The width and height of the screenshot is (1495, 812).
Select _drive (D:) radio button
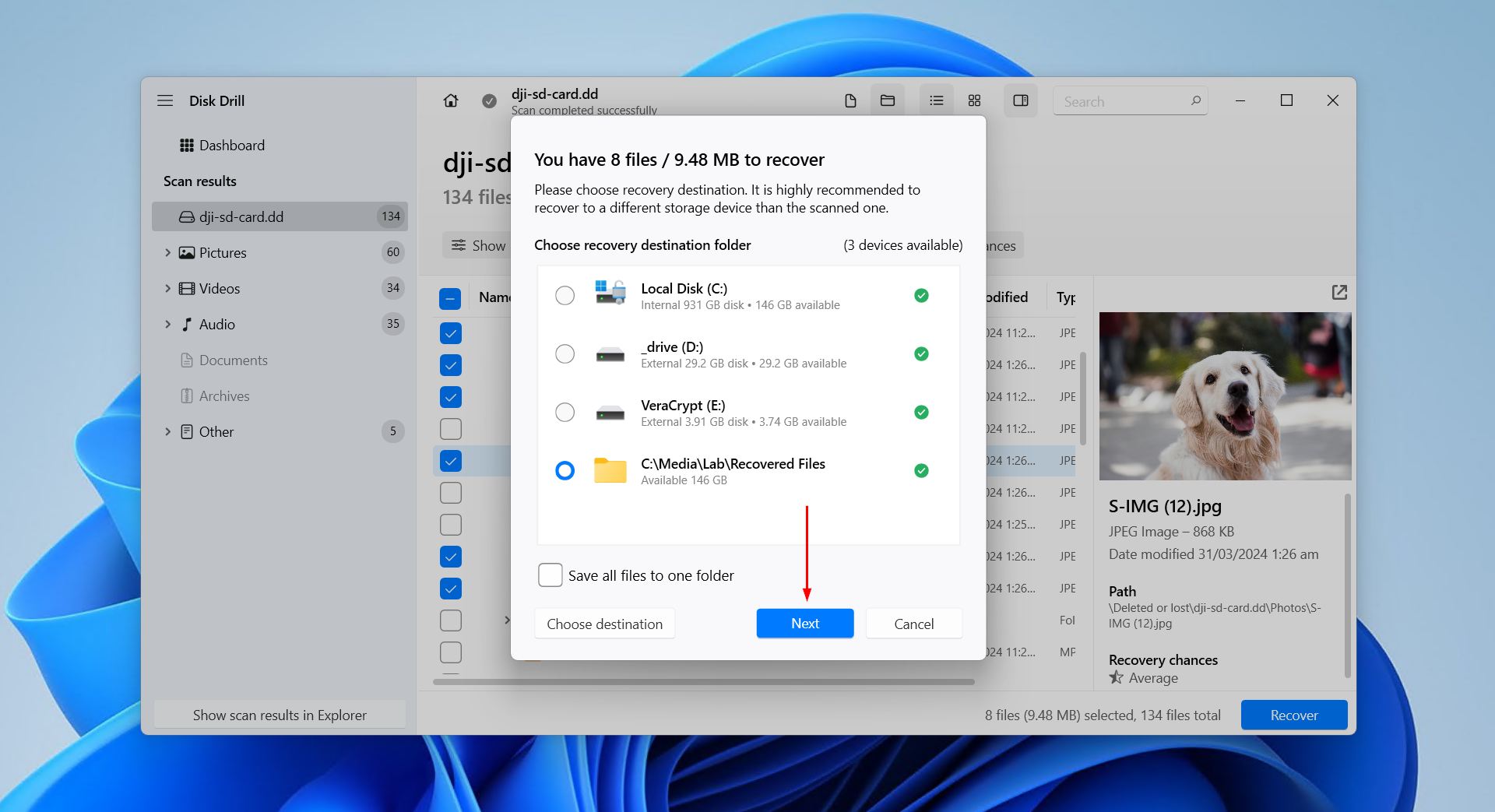(565, 353)
